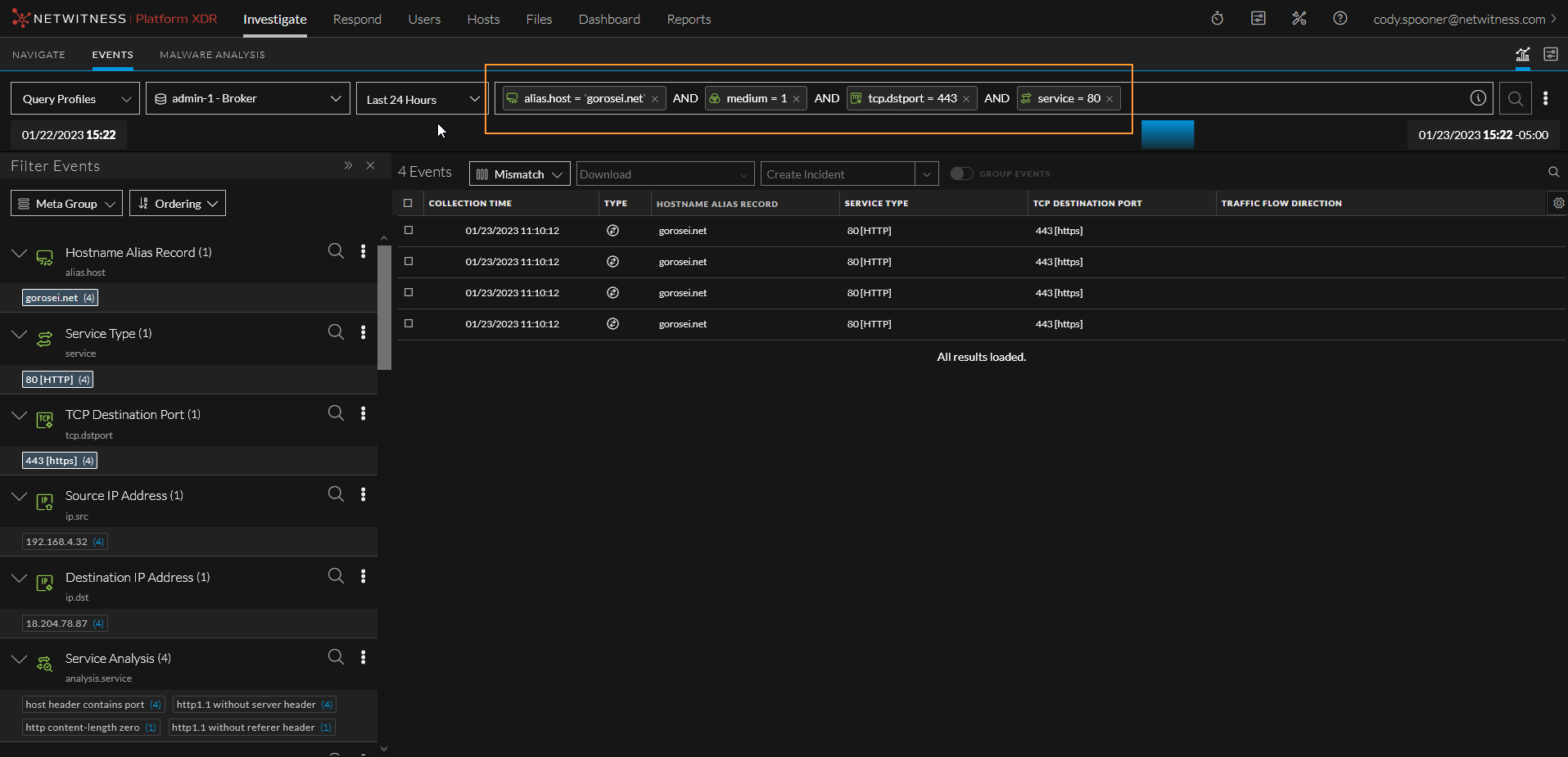
Task: Select the first event row checkbox
Action: point(409,231)
